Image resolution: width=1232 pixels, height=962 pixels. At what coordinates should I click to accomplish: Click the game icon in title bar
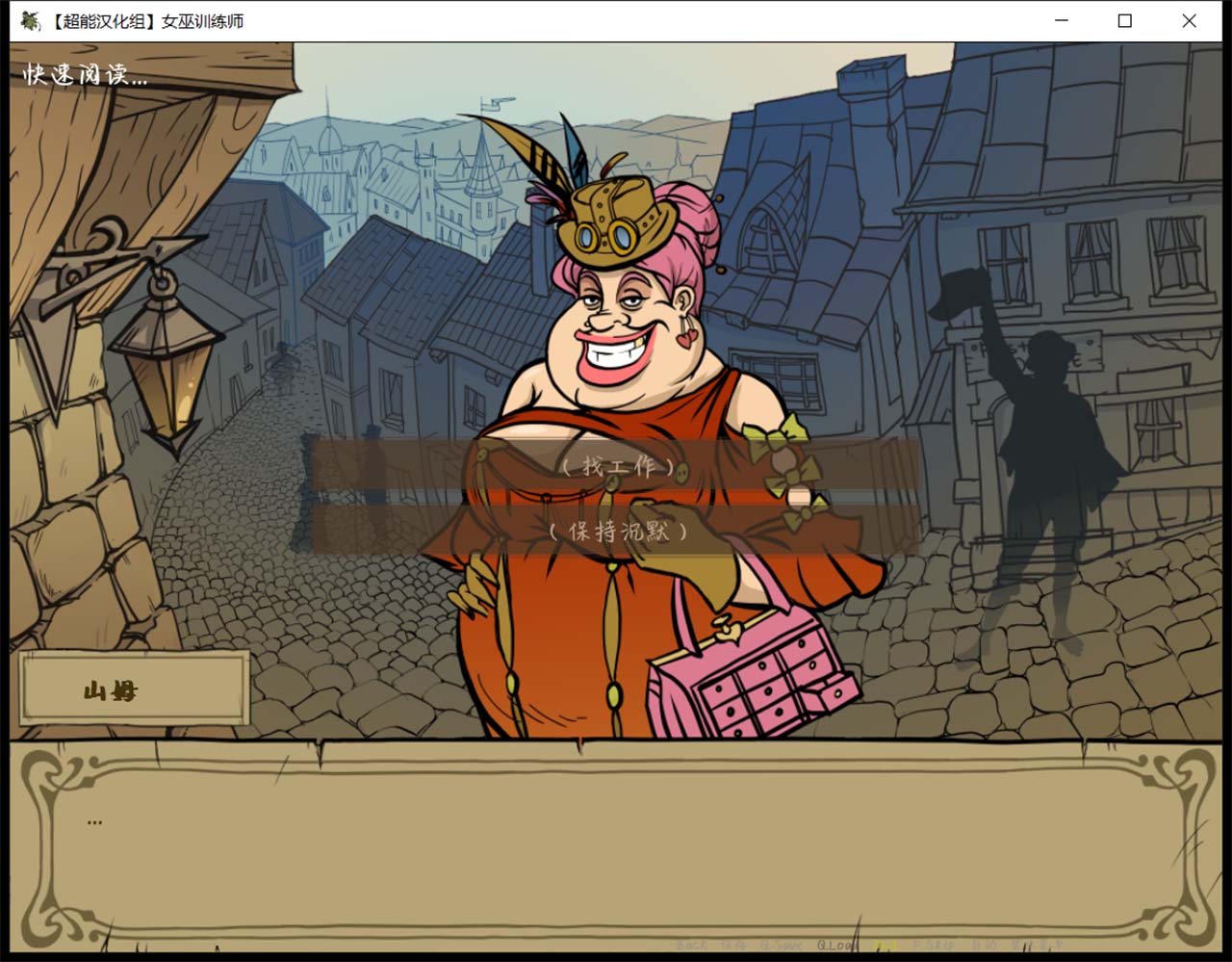click(x=30, y=20)
